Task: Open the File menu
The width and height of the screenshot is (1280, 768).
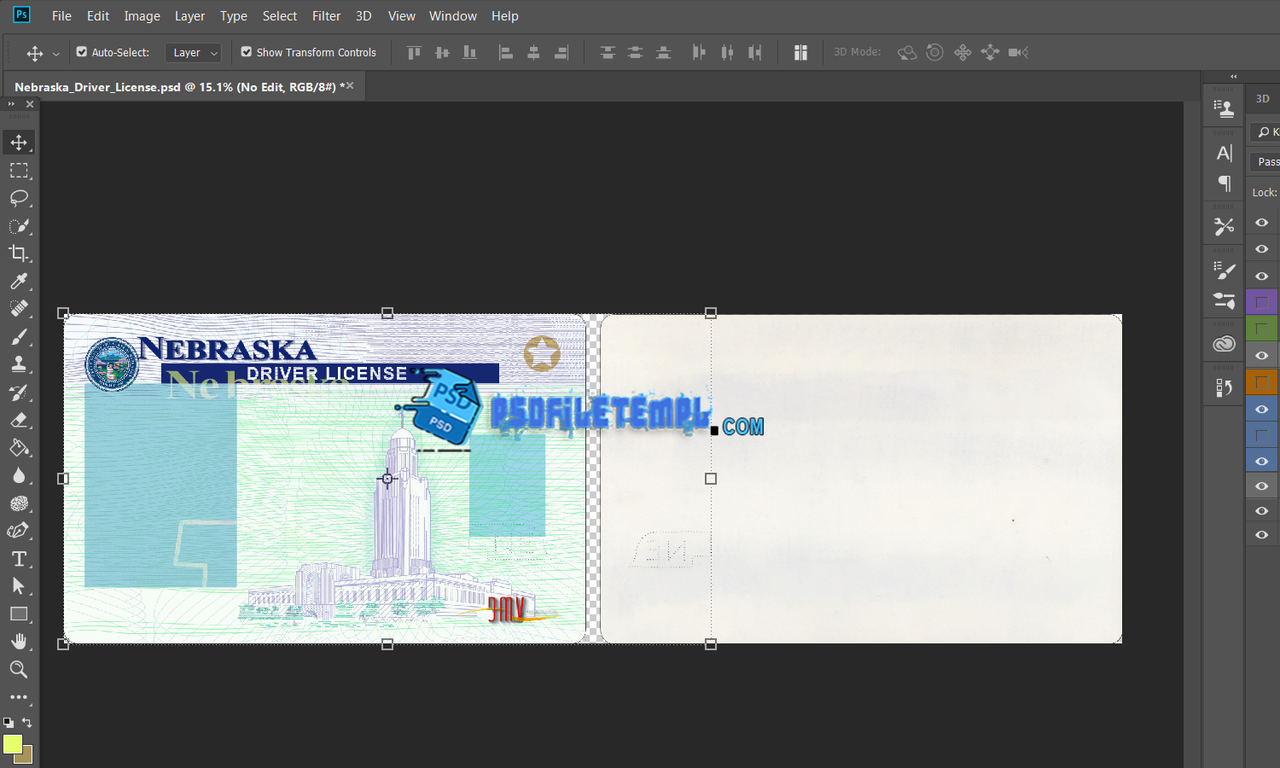Action: (62, 16)
